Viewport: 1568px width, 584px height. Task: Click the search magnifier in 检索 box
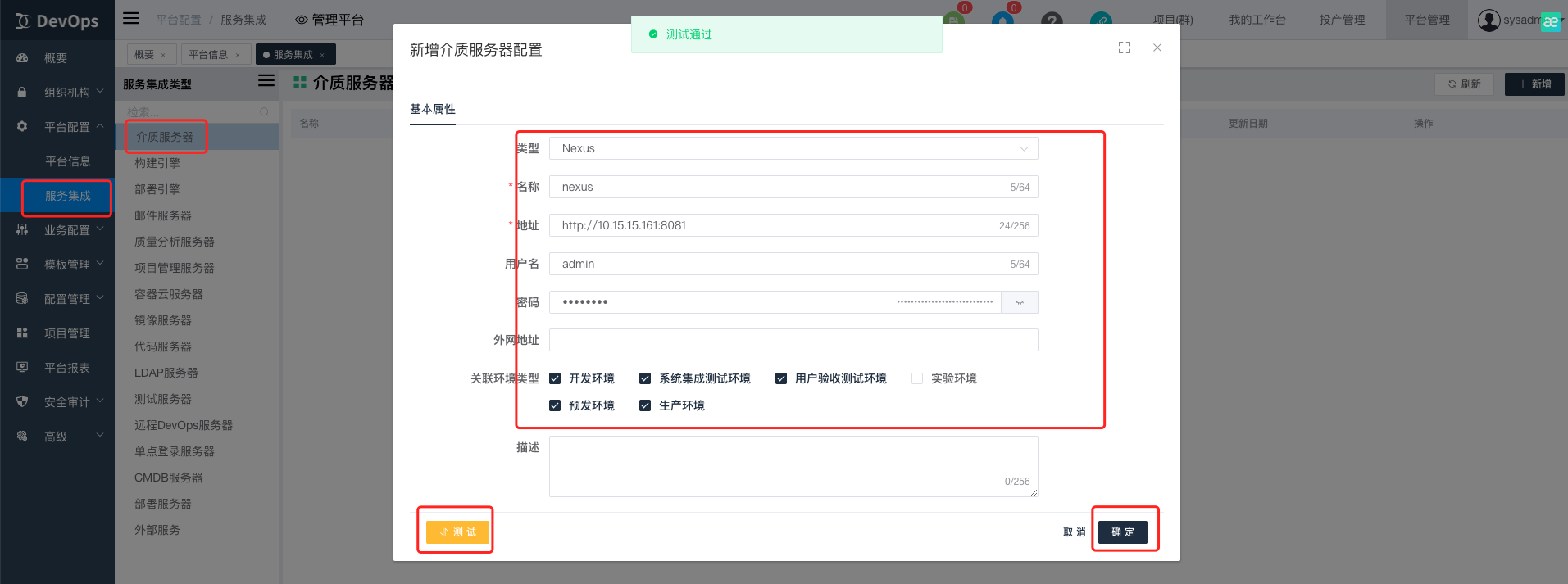coord(264,112)
